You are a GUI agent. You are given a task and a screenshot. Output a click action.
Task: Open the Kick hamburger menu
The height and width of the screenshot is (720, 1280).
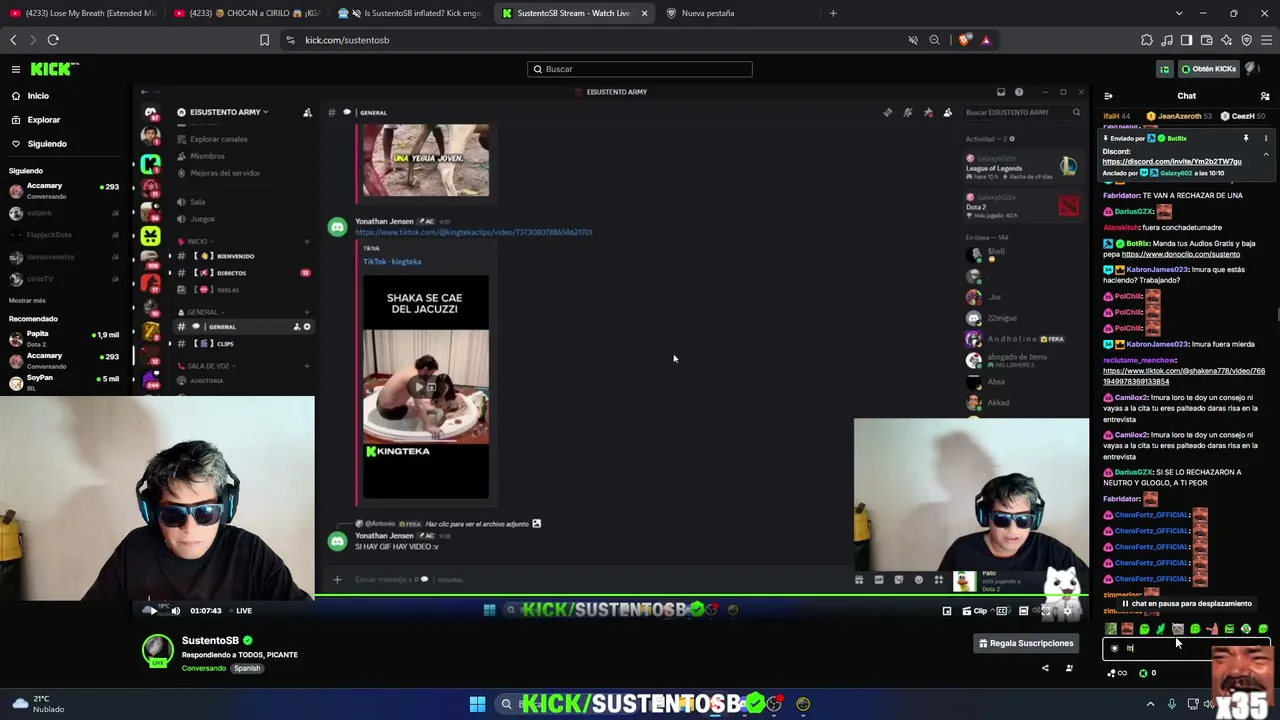[16, 69]
